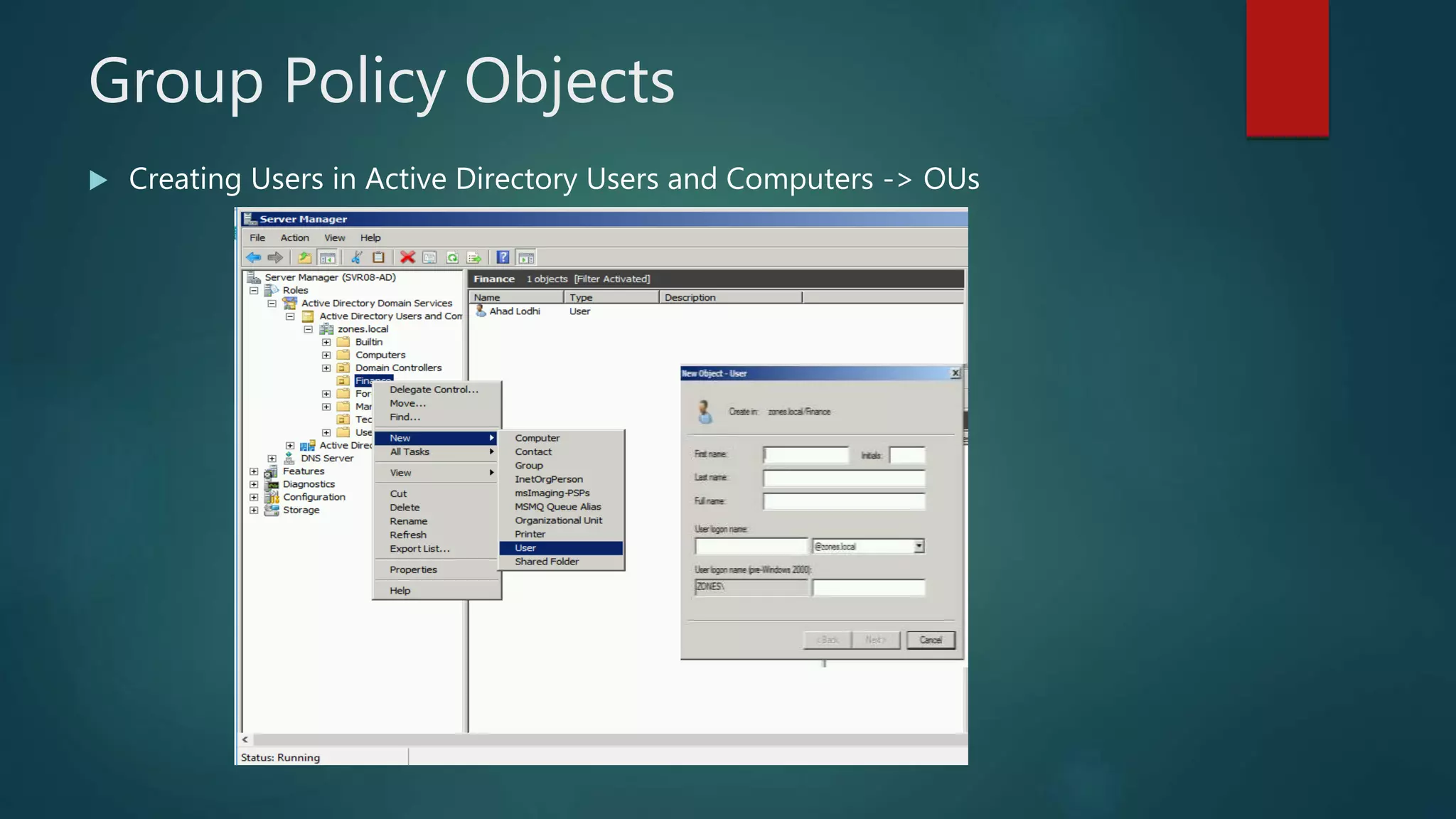Select Organizational Unit in the New submenu
The height and width of the screenshot is (819, 1456).
(561, 520)
